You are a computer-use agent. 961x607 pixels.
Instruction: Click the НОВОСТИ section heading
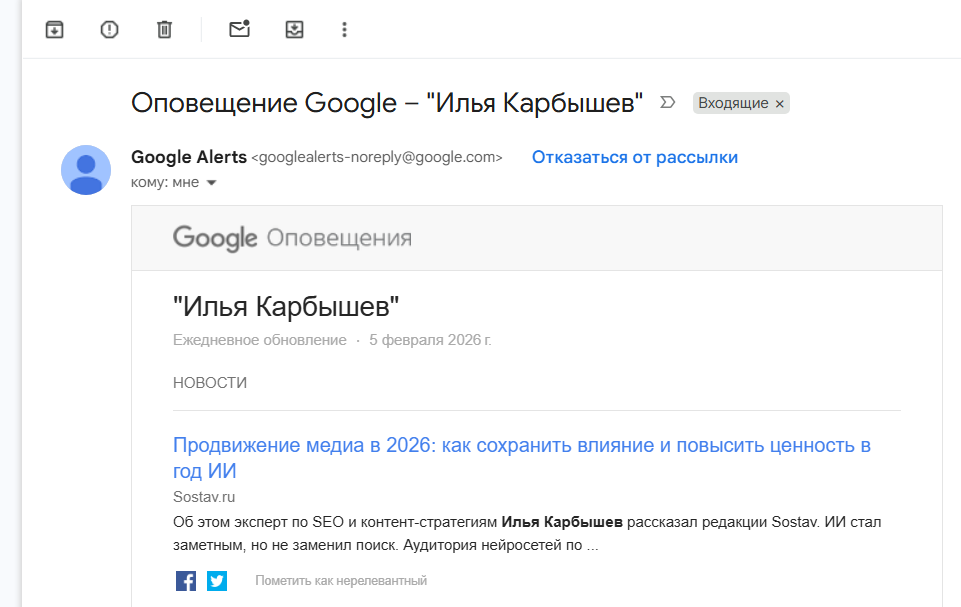[210, 383]
